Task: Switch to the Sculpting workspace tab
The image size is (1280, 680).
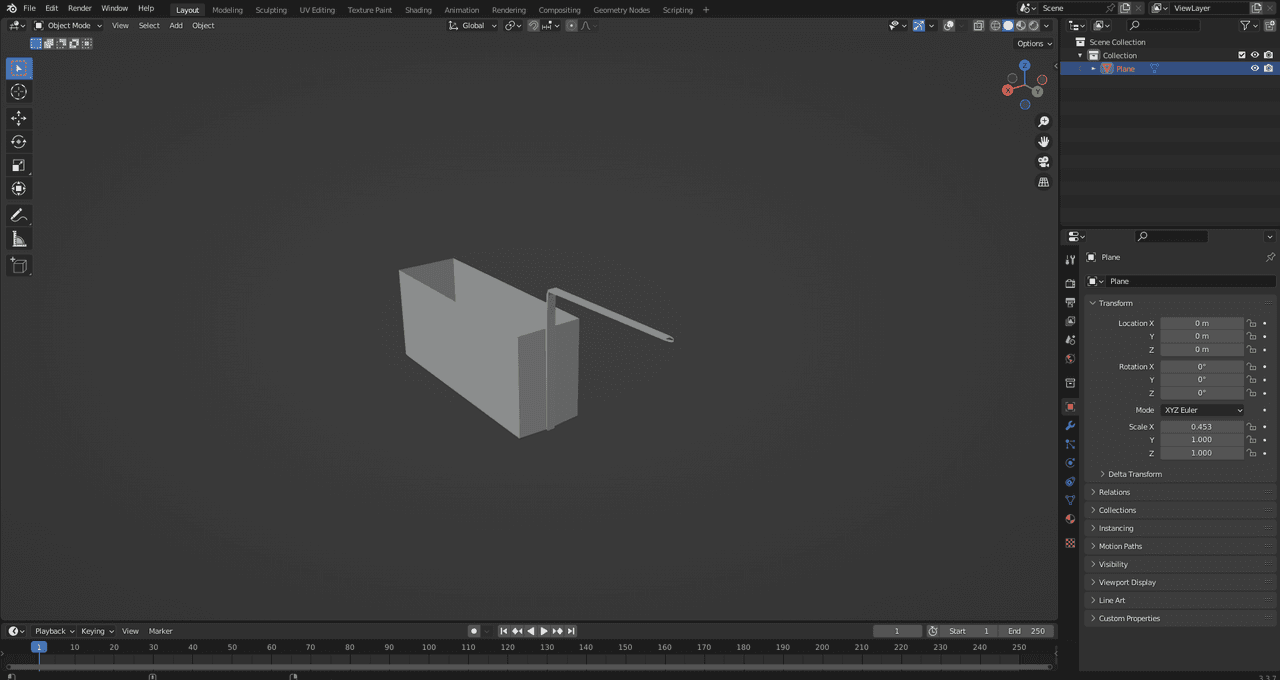Action: (x=271, y=10)
